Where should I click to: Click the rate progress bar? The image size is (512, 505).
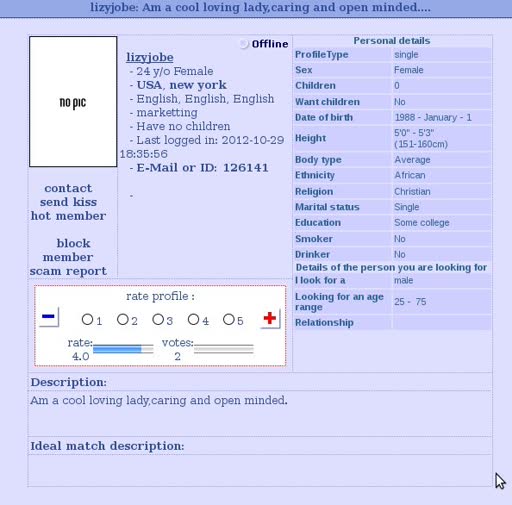pos(123,349)
